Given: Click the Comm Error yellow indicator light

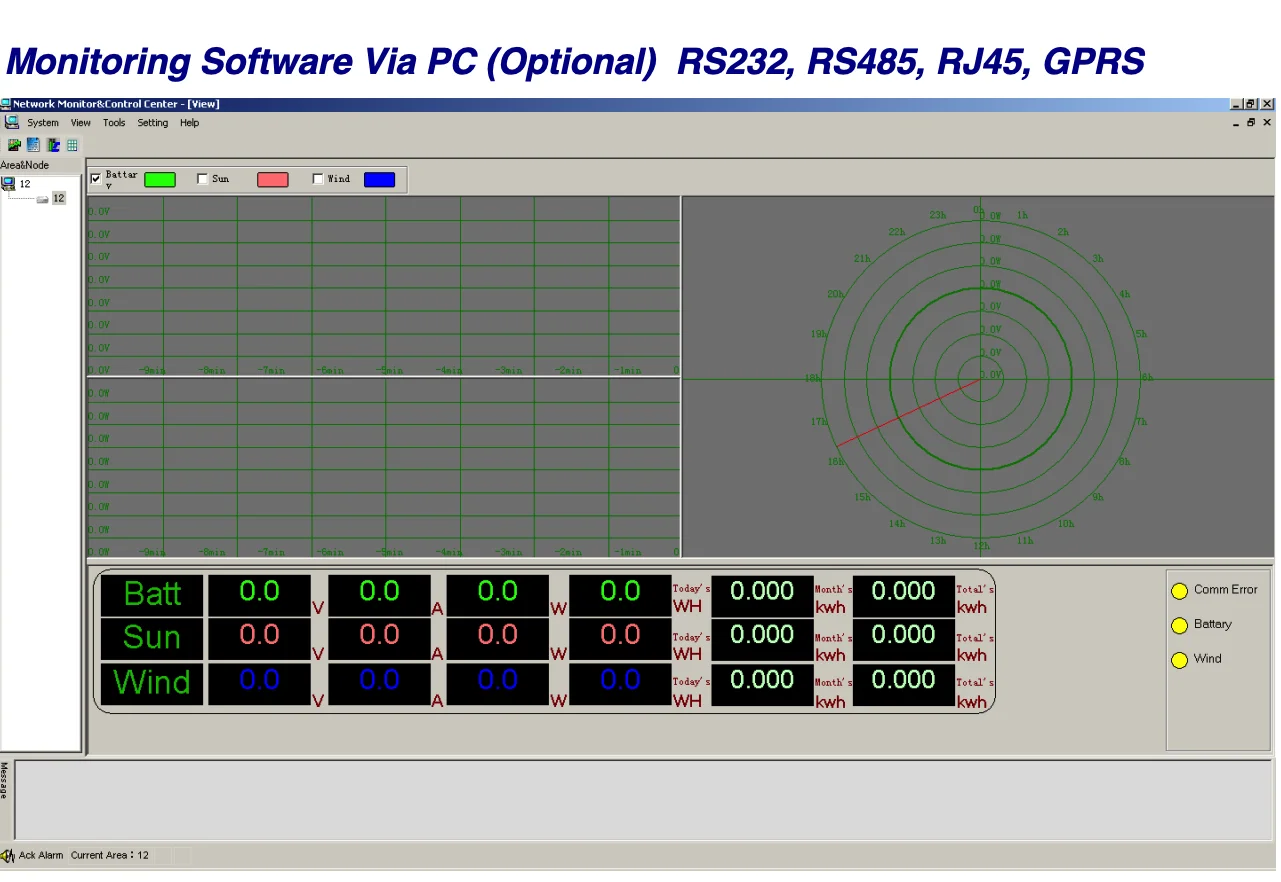Looking at the screenshot, I should click(1179, 591).
